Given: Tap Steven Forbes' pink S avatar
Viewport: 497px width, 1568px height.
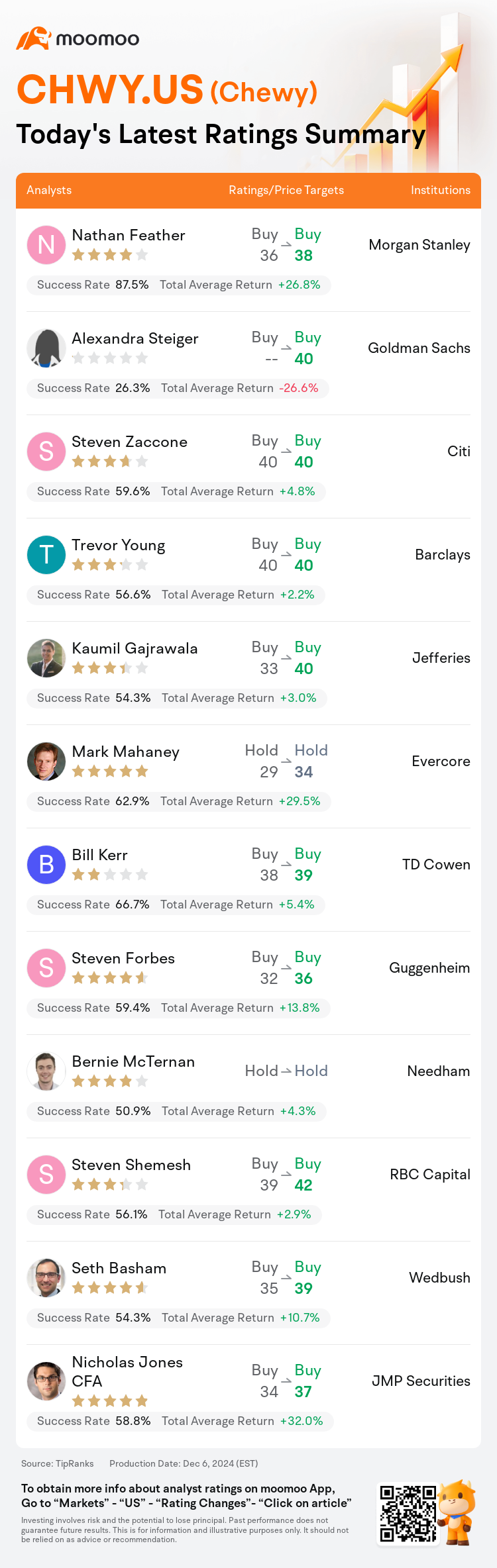Looking at the screenshot, I should coord(46,968).
